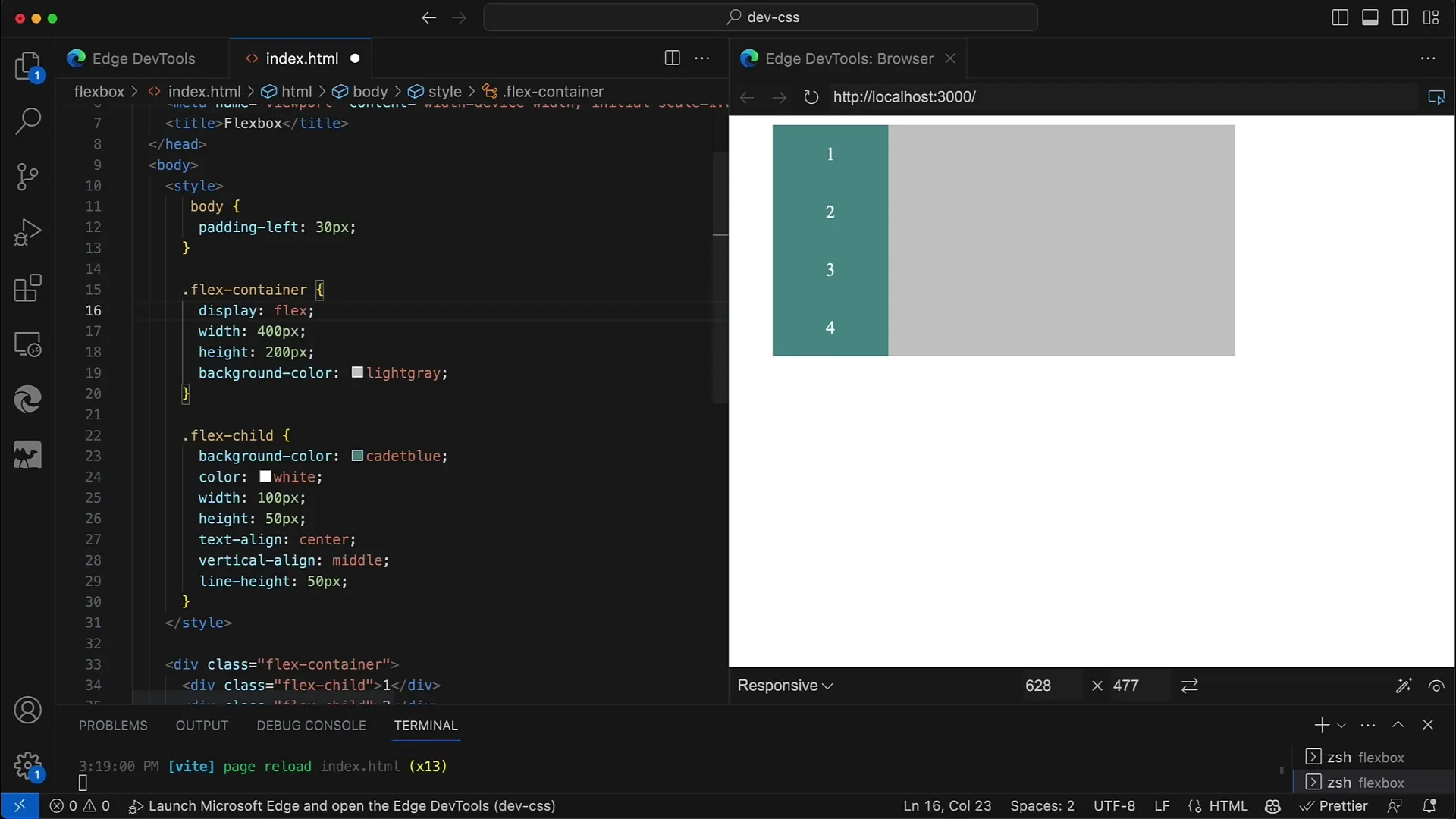1456x819 pixels.
Task: Maximize the panel size chevron
Action: [x=1398, y=725]
